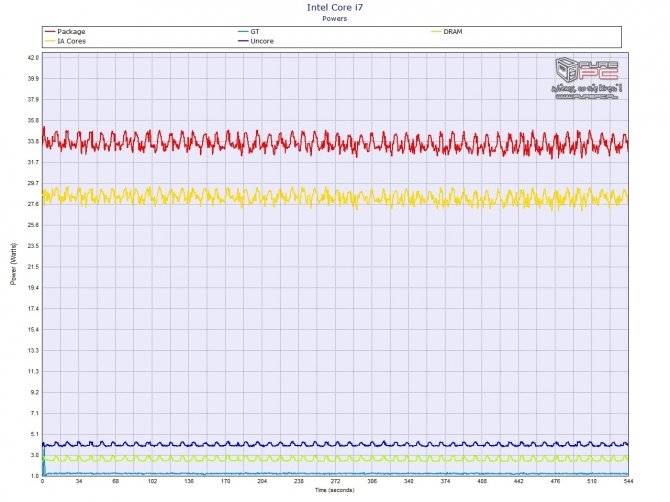Click the 13.3 y-axis value
Viewport: 670px width, 502px height.
click(34, 351)
